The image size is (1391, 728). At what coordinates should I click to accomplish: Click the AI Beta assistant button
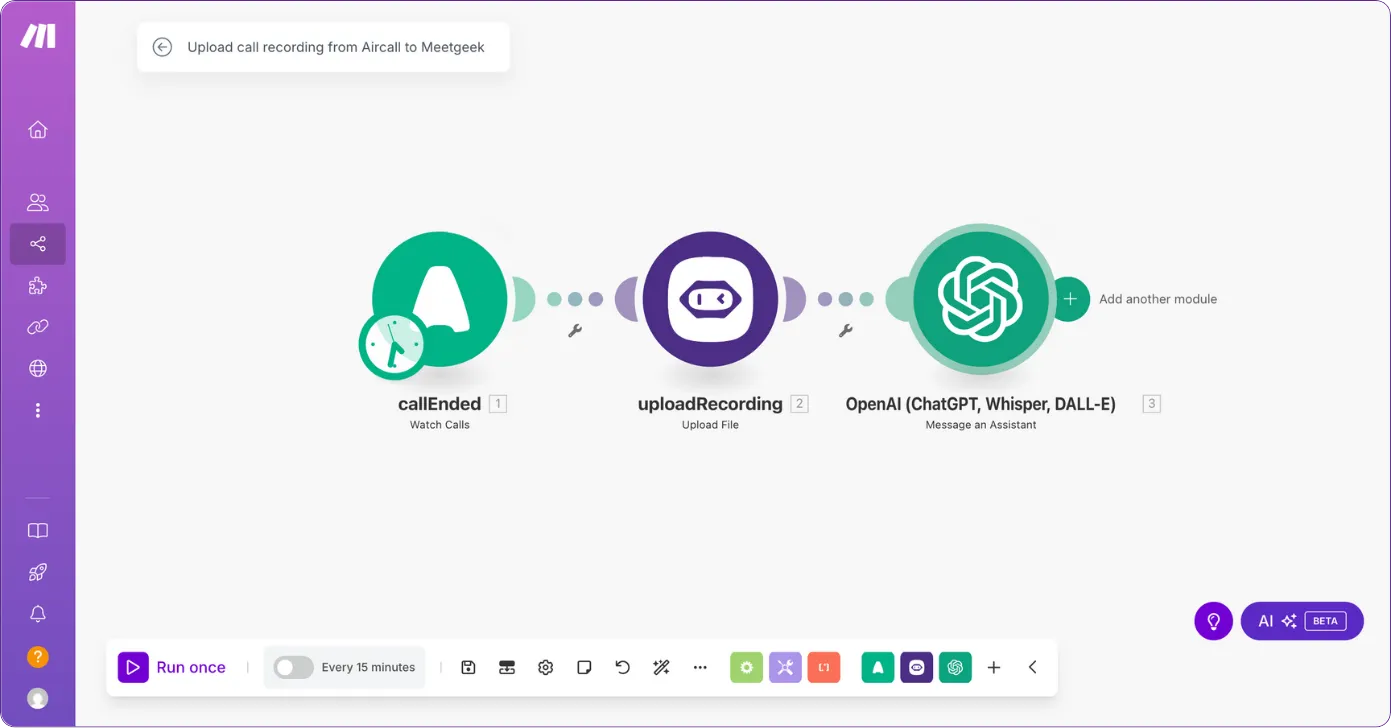[x=1301, y=621]
